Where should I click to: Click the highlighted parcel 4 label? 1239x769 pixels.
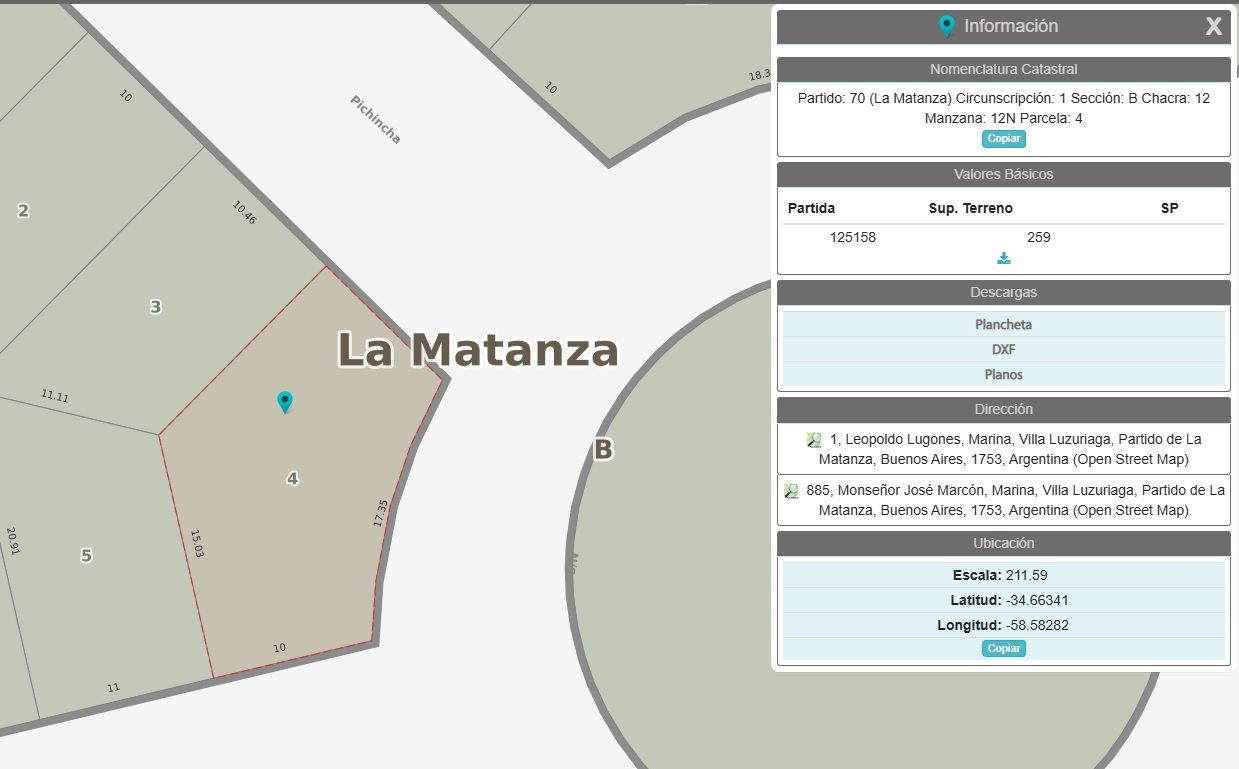click(292, 479)
